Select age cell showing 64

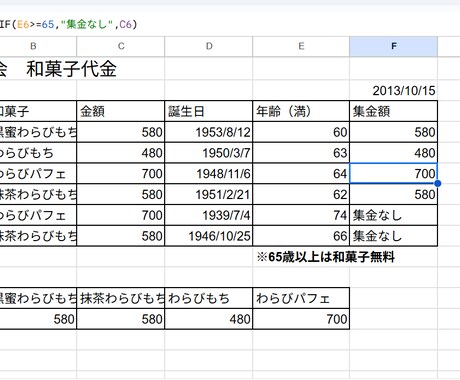301,174
